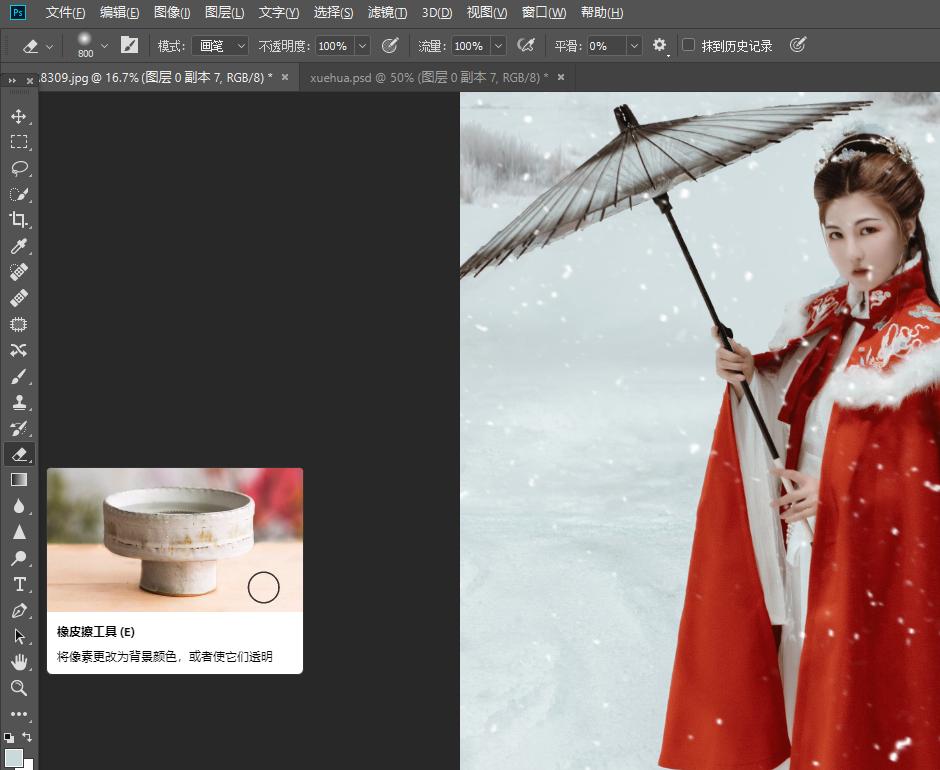Open the 模式 dropdown showing 画笔
The width and height of the screenshot is (940, 770).
coord(220,46)
